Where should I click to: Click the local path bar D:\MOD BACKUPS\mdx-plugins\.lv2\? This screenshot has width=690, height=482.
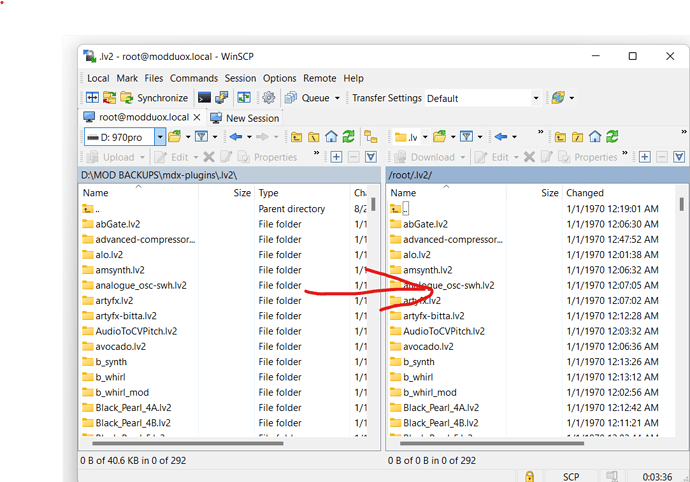pyautogui.click(x=229, y=175)
